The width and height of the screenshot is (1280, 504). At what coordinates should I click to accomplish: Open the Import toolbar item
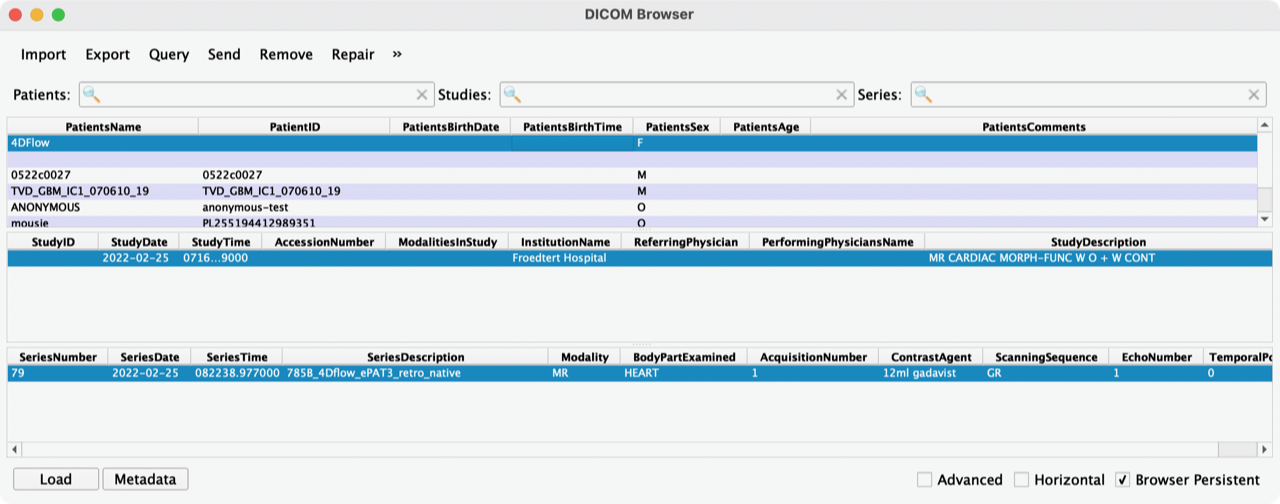pos(43,54)
